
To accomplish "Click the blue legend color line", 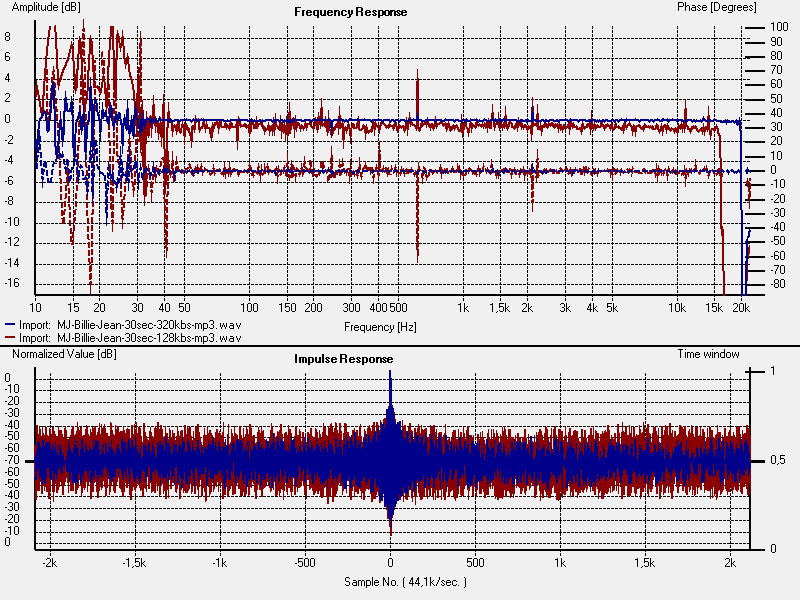I will (x=10, y=324).
